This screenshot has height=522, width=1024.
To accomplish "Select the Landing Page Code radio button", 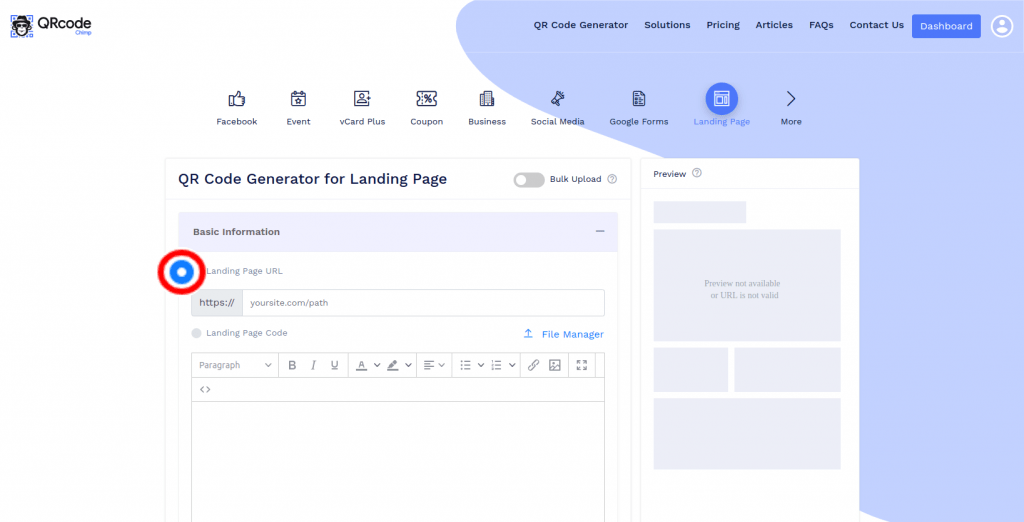I will click(197, 333).
